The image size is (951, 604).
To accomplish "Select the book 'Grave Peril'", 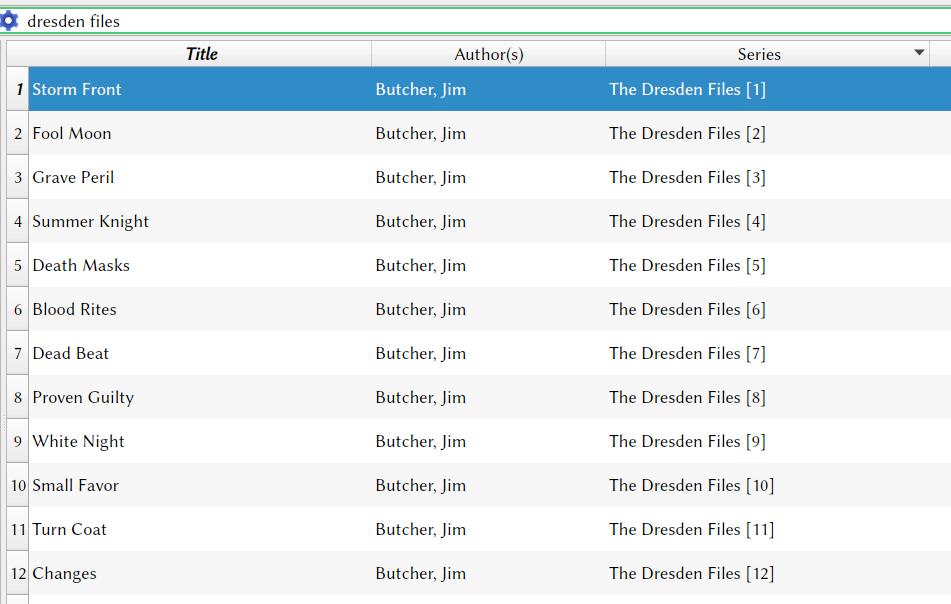I will tap(73, 177).
